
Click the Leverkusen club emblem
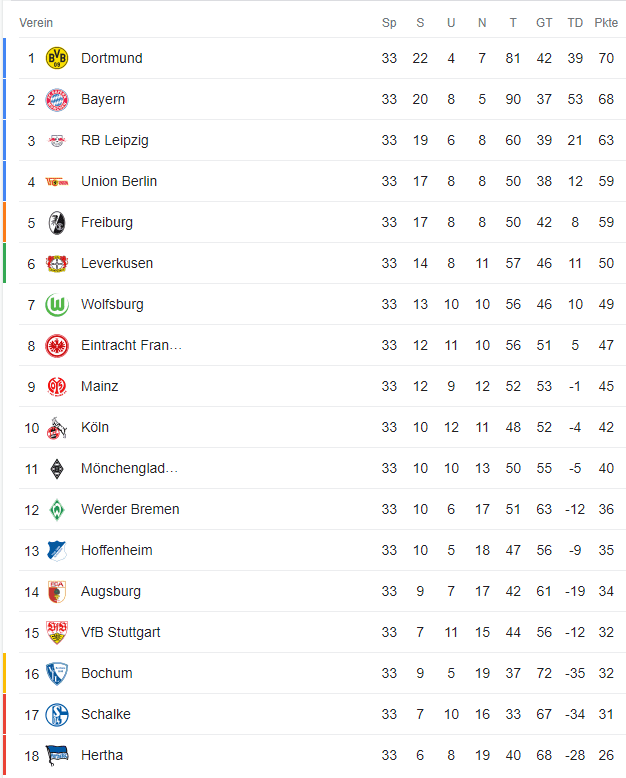[x=57, y=264]
